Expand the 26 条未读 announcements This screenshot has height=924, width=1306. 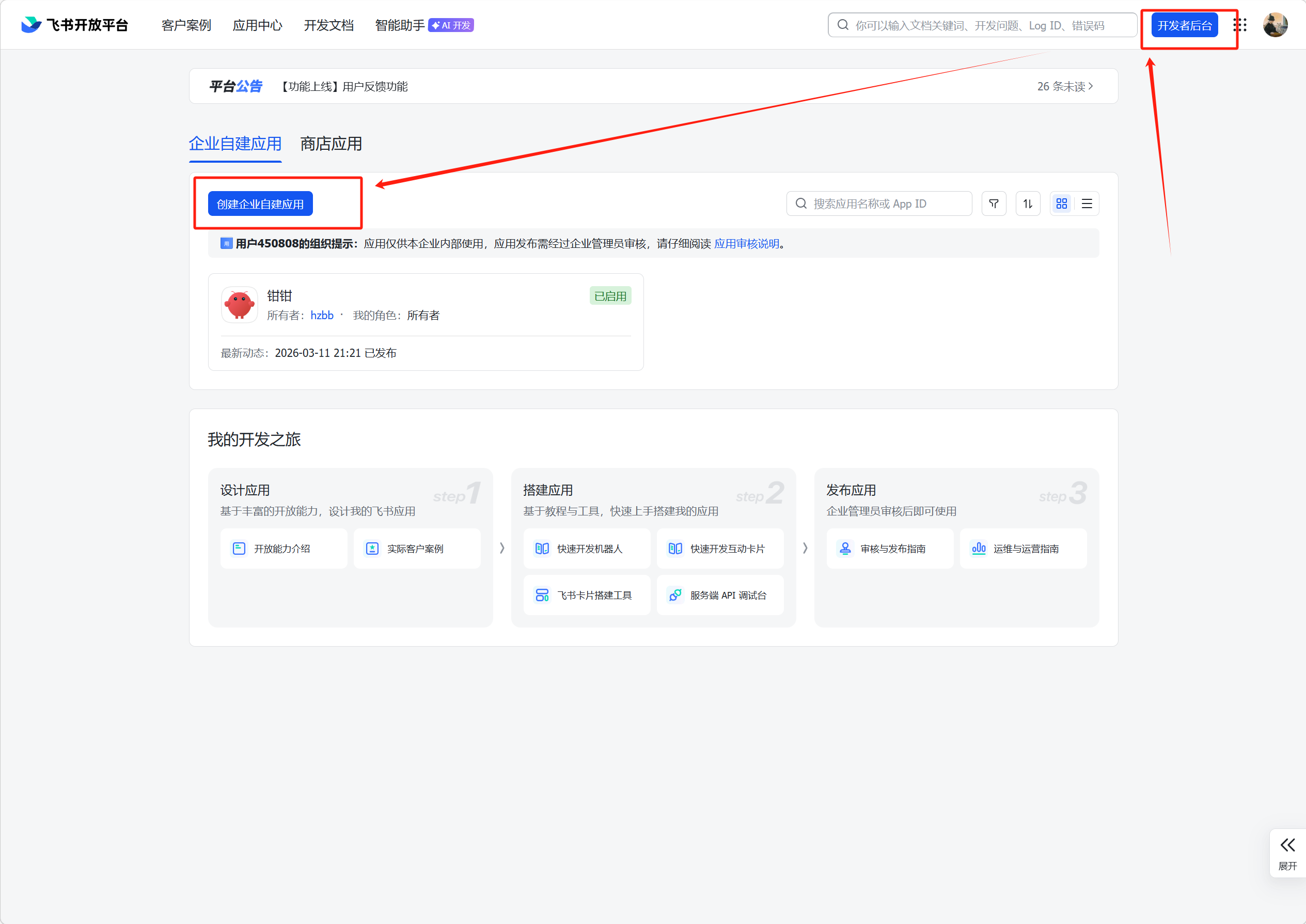pyautogui.click(x=1064, y=86)
